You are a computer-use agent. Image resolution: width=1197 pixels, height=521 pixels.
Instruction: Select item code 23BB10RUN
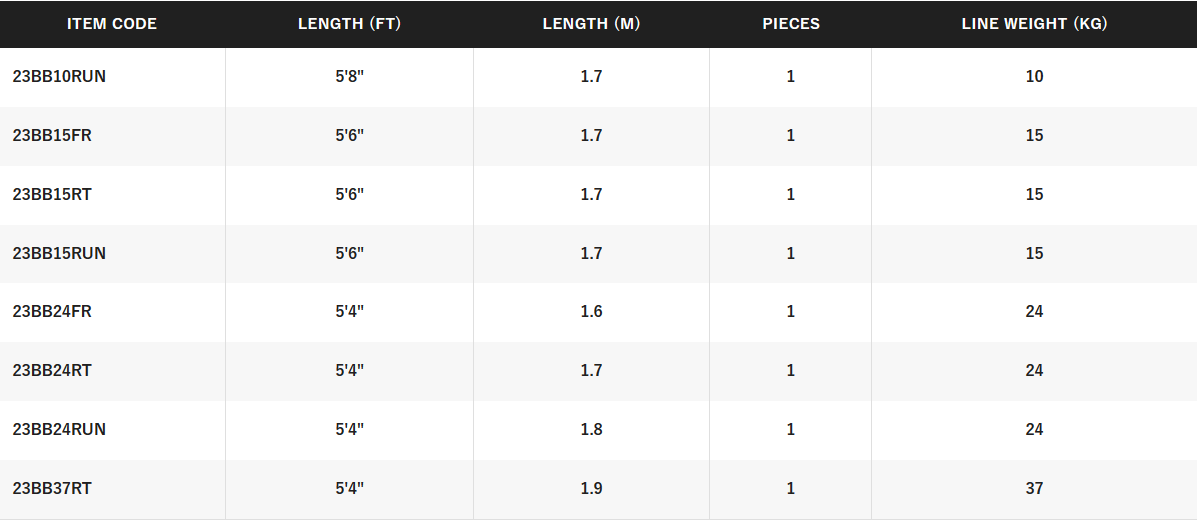[x=59, y=77]
